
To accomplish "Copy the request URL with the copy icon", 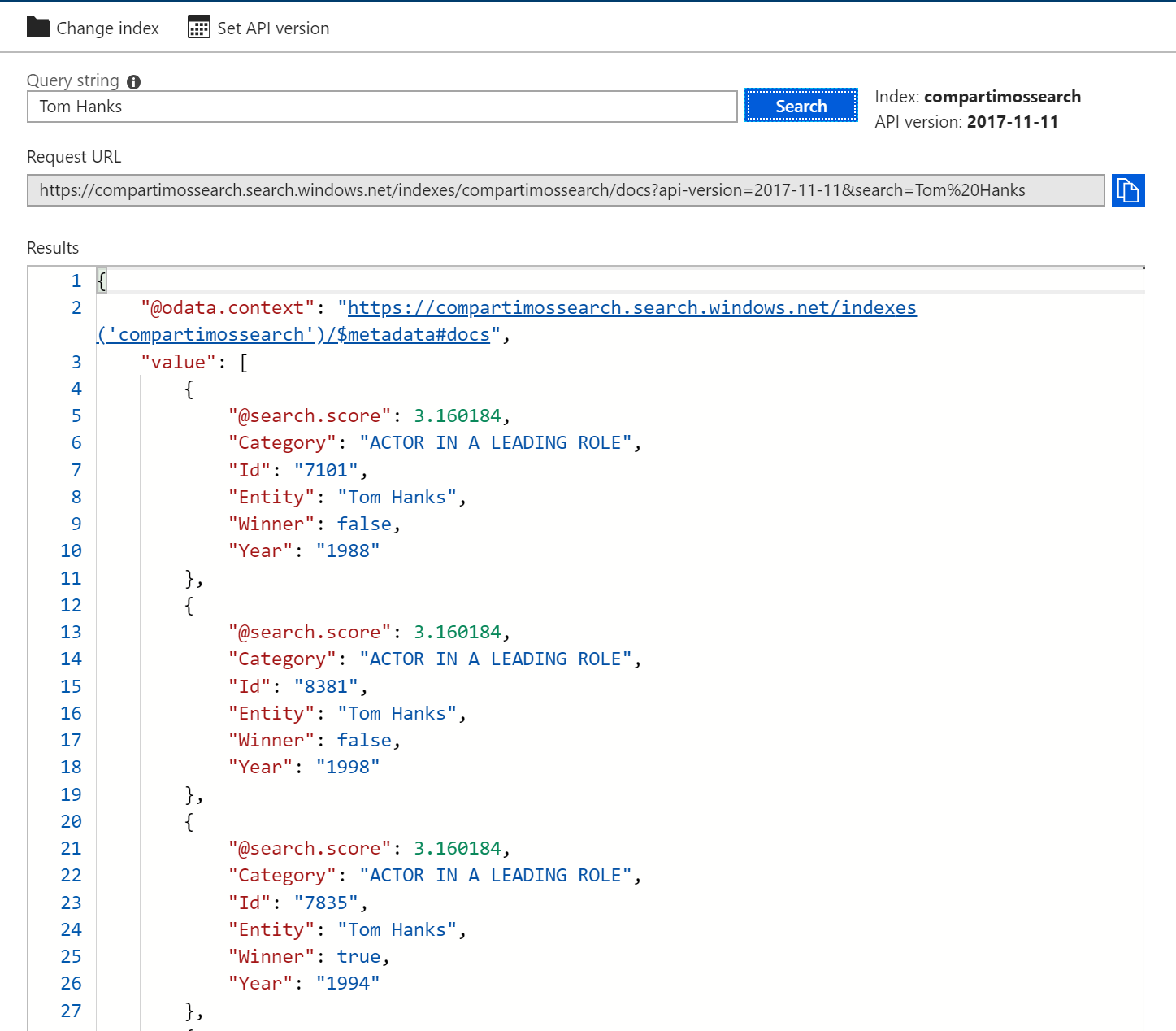I will coord(1128,190).
